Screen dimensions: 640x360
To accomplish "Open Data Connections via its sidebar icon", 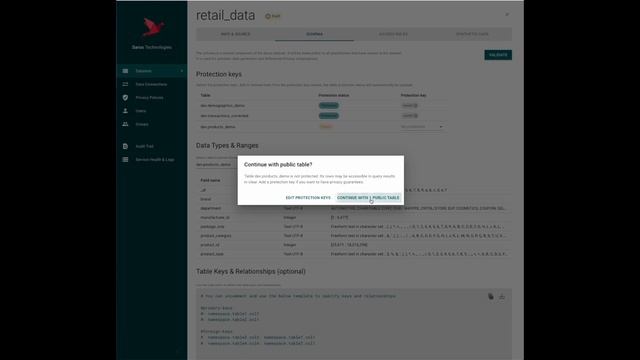I will click(125, 84).
